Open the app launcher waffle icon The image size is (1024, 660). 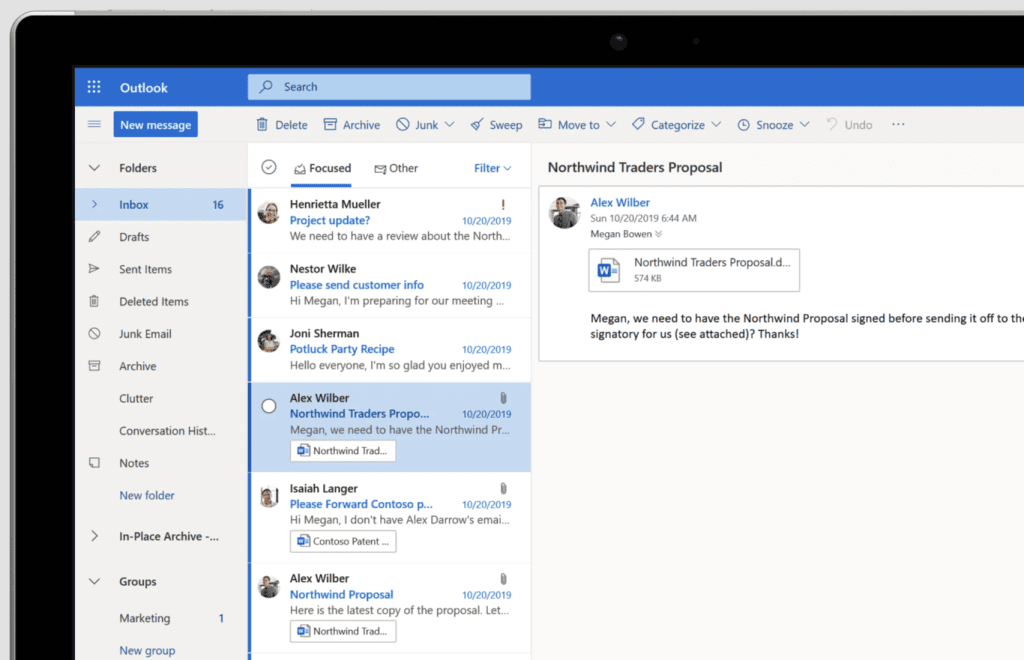(x=94, y=87)
